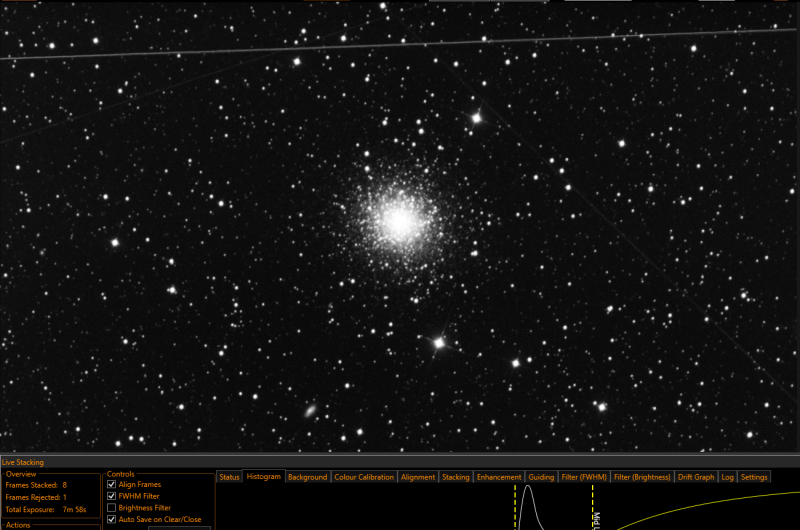Toggle Auto Save on Clear/Close
800x530 pixels.
pos(112,520)
